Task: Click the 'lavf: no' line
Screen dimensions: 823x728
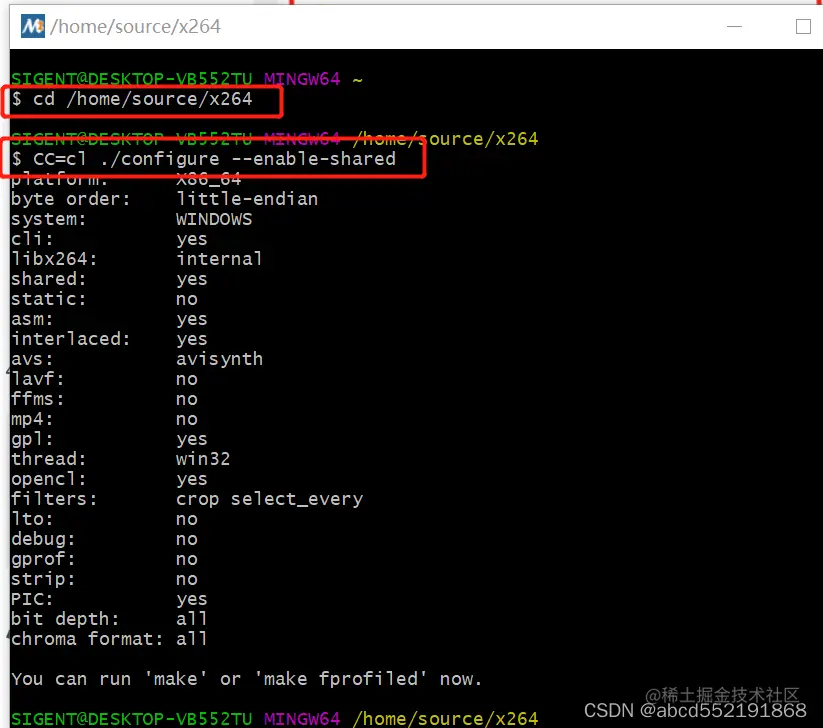Action: [104, 379]
